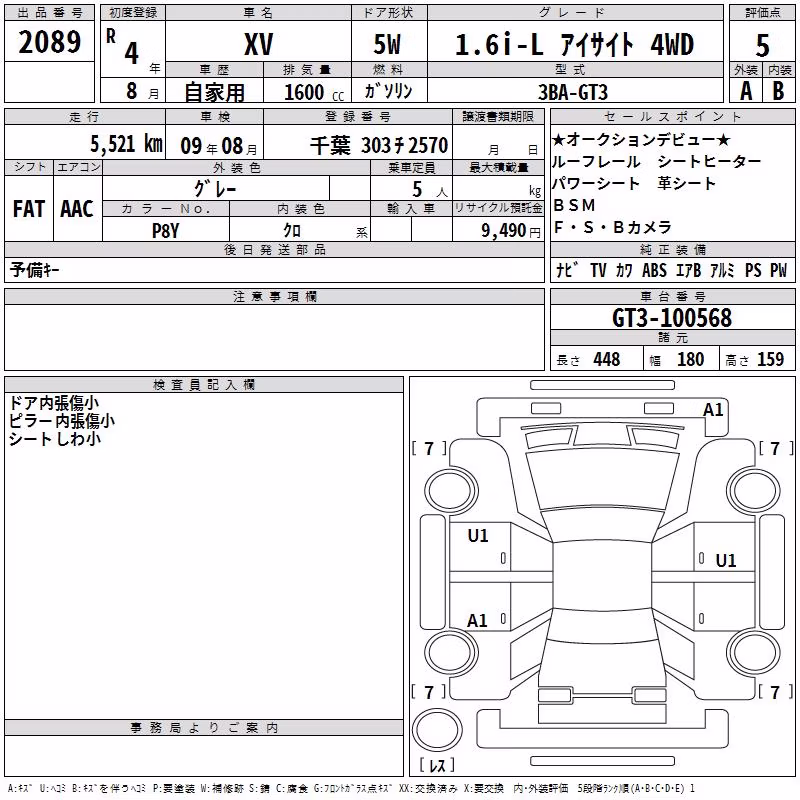800x800 pixels.
Task: Click shift type FAT
Action: (x=29, y=209)
